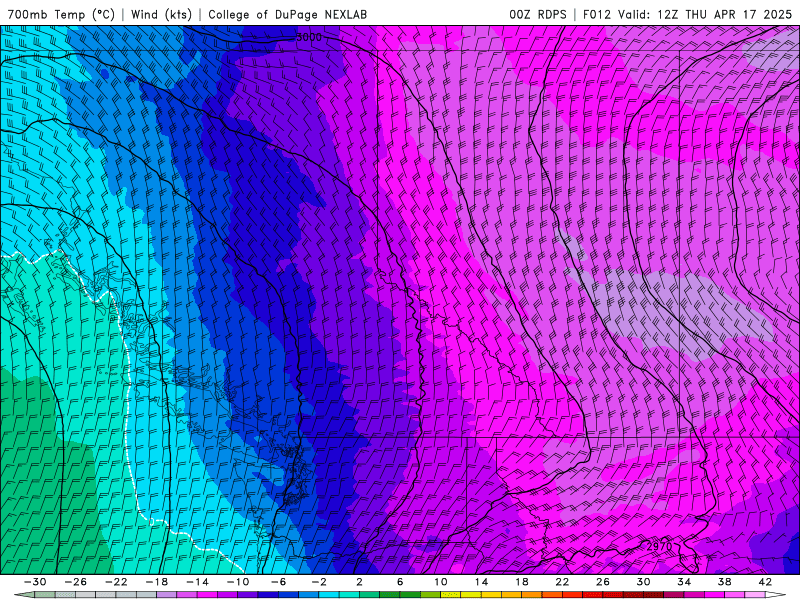Click the "-26" color scale label

coord(76,582)
